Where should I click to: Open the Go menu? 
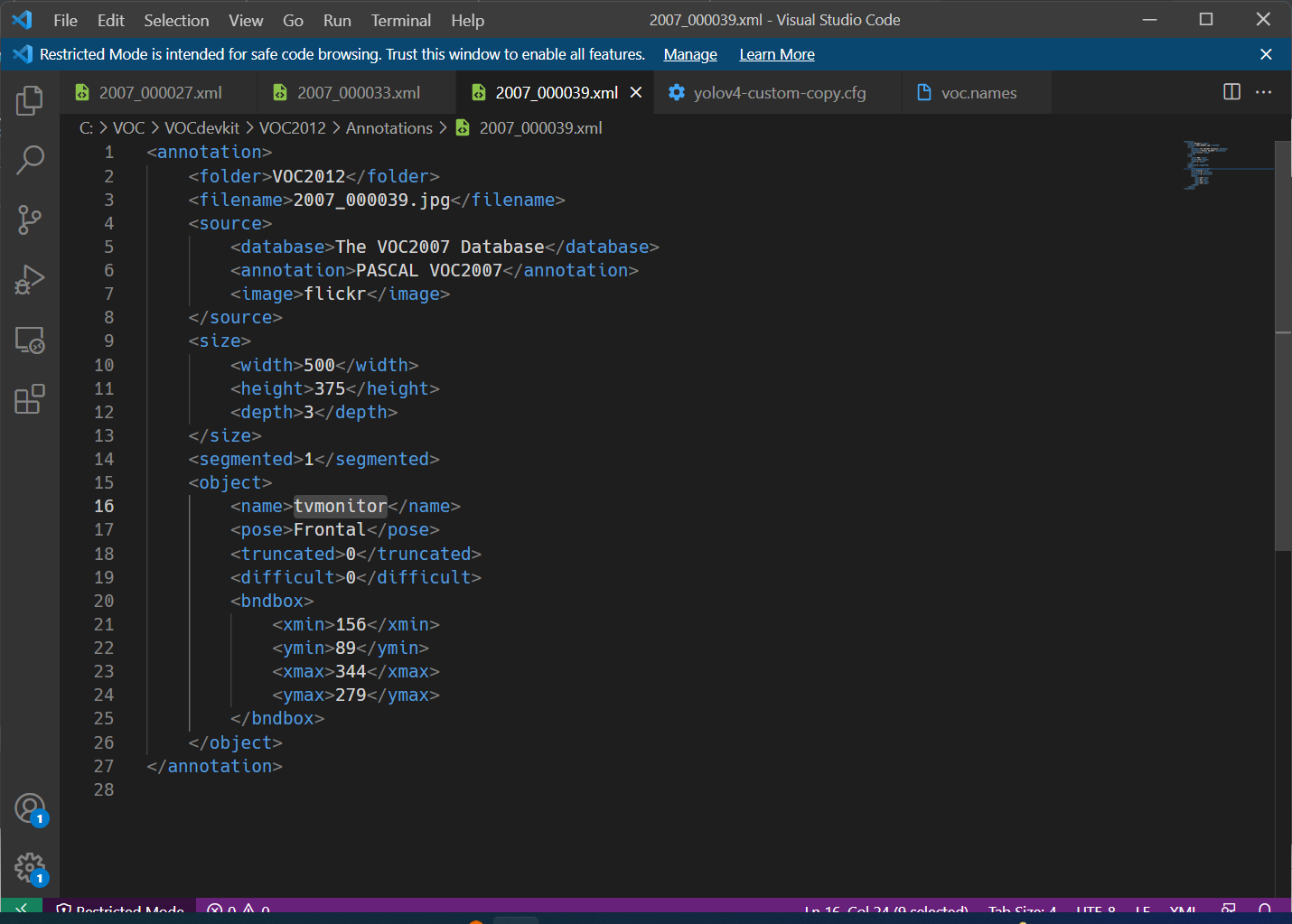point(293,20)
